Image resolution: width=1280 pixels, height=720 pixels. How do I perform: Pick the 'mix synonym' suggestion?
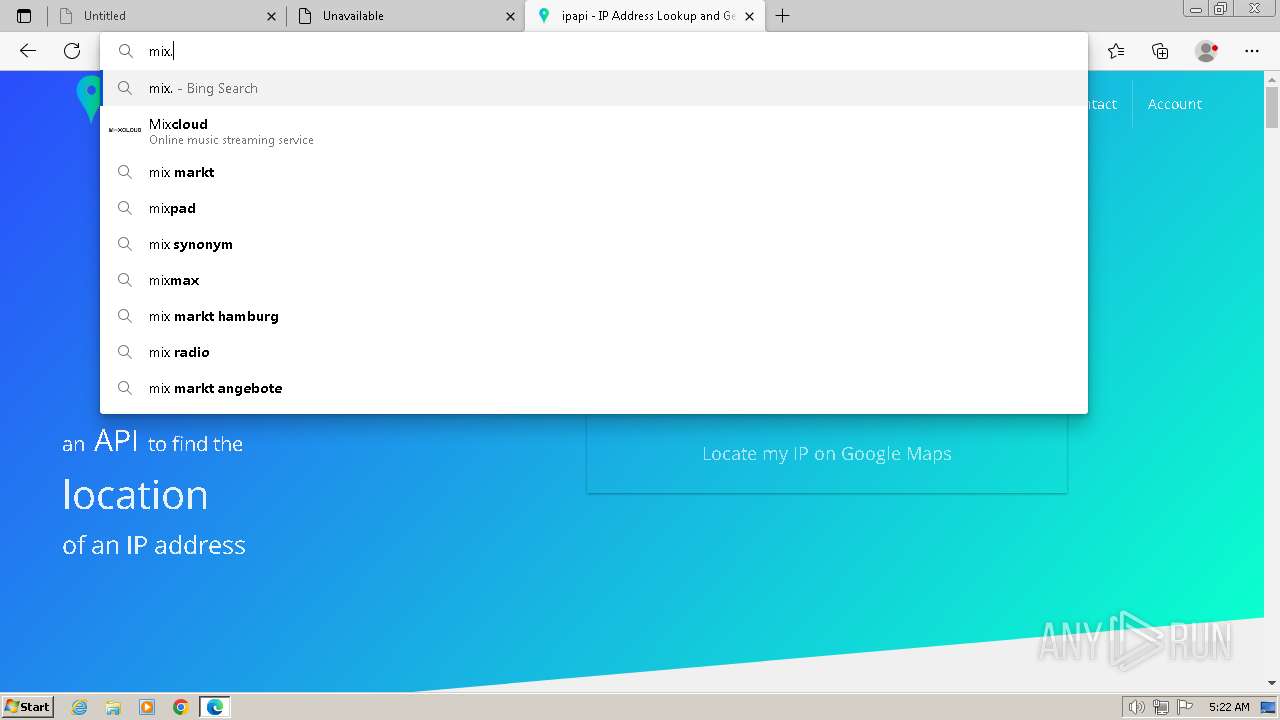click(594, 244)
